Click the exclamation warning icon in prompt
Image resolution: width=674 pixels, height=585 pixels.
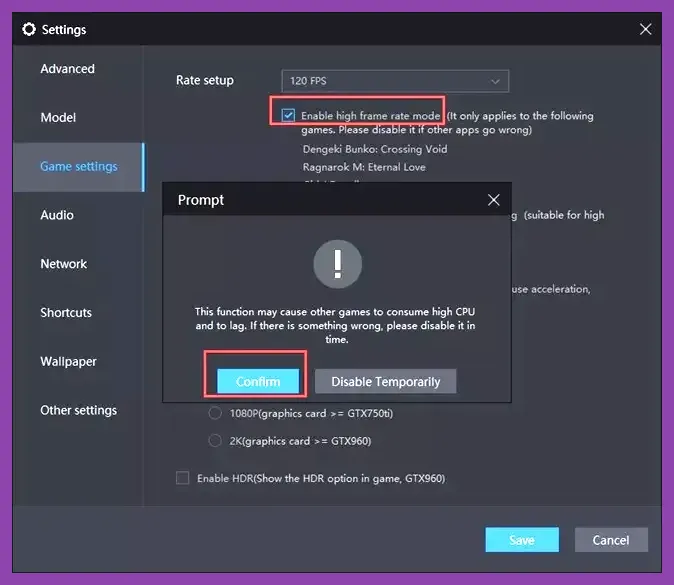(x=337, y=264)
